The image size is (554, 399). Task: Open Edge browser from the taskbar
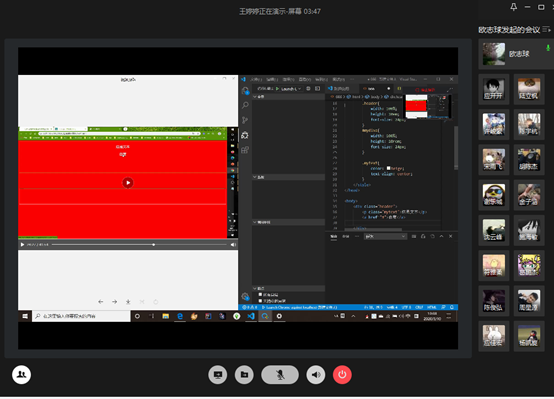point(180,316)
